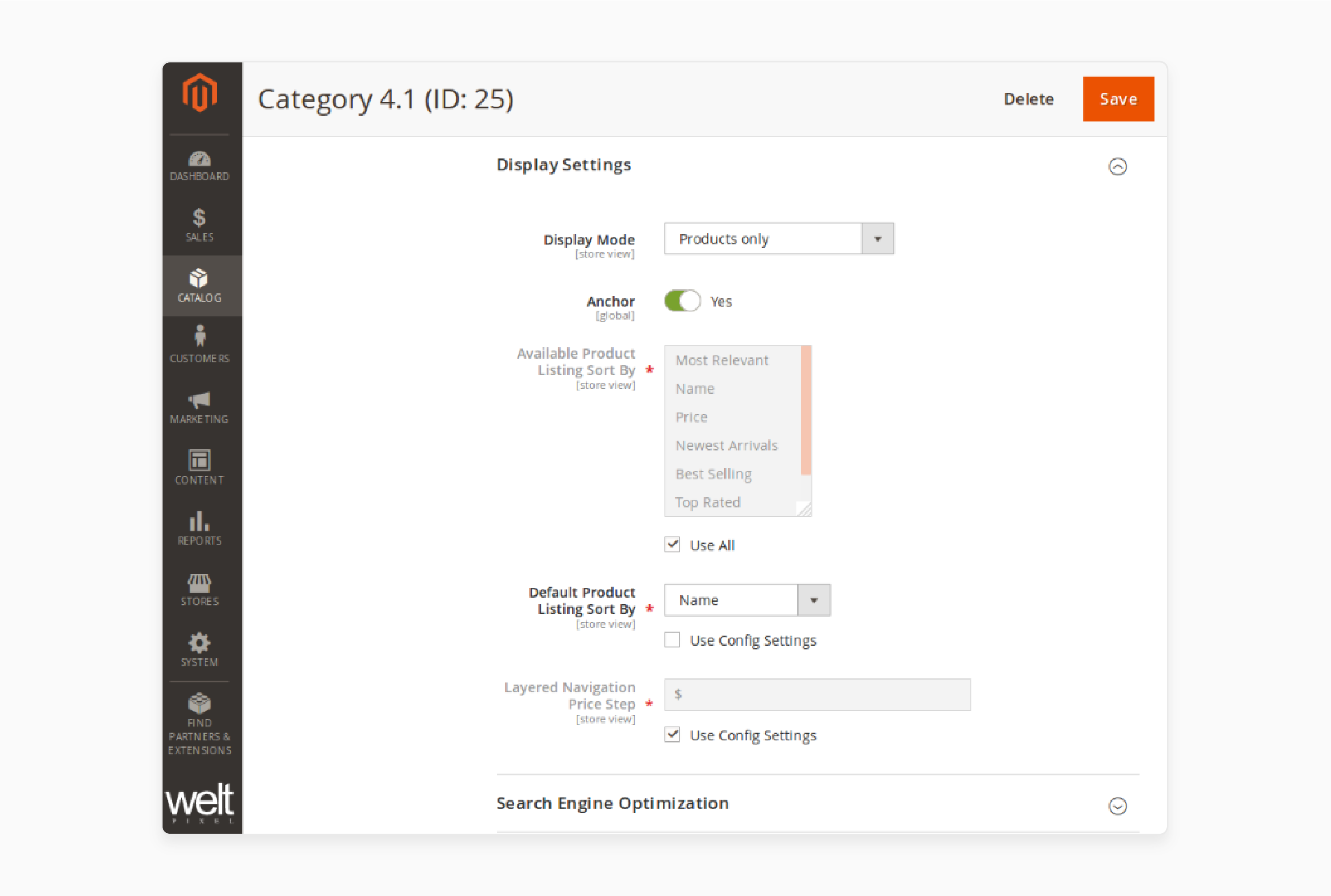Click the sort list scrollbar
The image size is (1331, 896).
pyautogui.click(x=806, y=410)
